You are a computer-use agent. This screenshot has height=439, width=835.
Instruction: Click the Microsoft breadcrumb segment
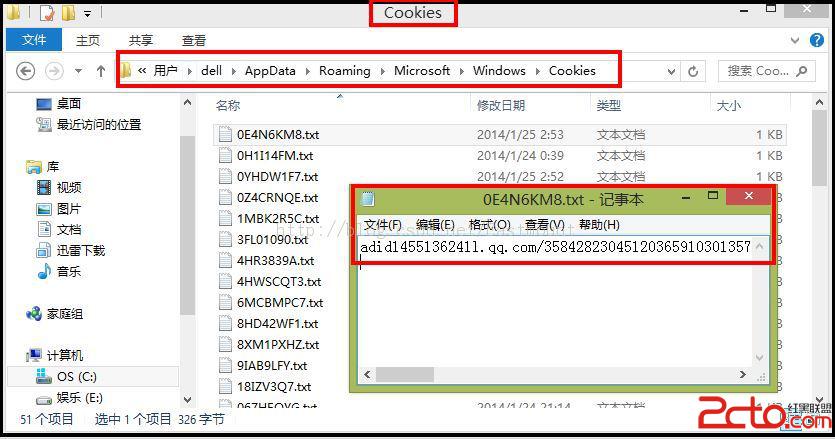coord(422,70)
